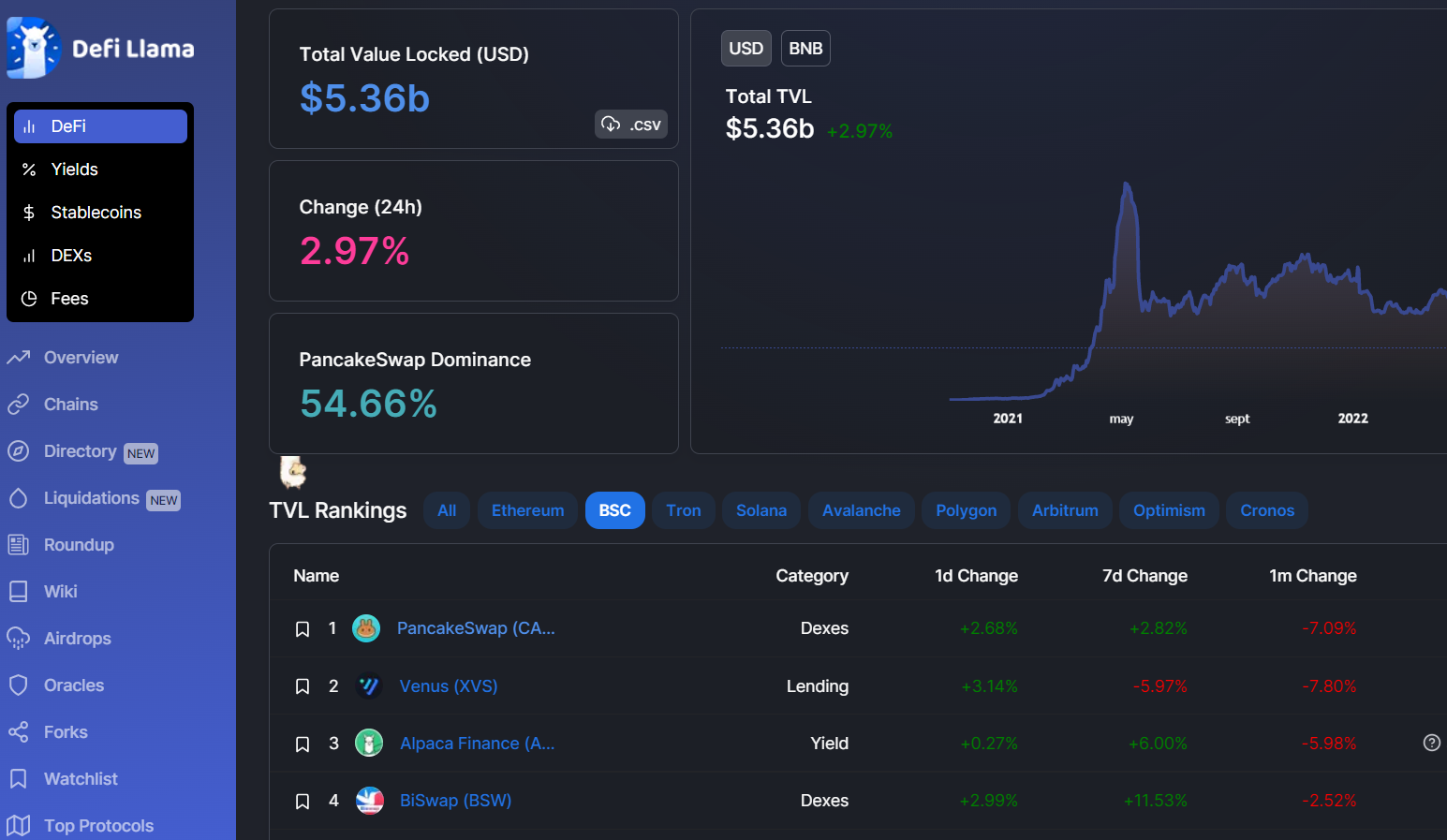Filter TVL rankings by Ethereum chain
The image size is (1447, 840).
tap(527, 510)
